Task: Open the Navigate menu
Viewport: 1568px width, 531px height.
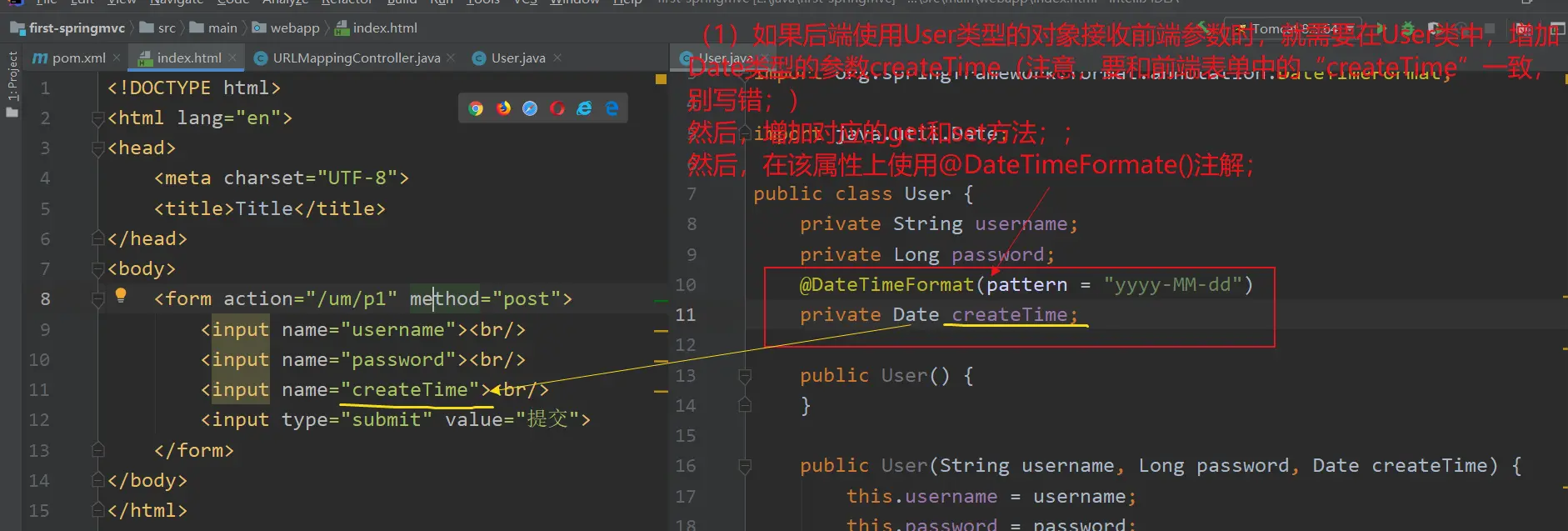Action: tap(177, 3)
